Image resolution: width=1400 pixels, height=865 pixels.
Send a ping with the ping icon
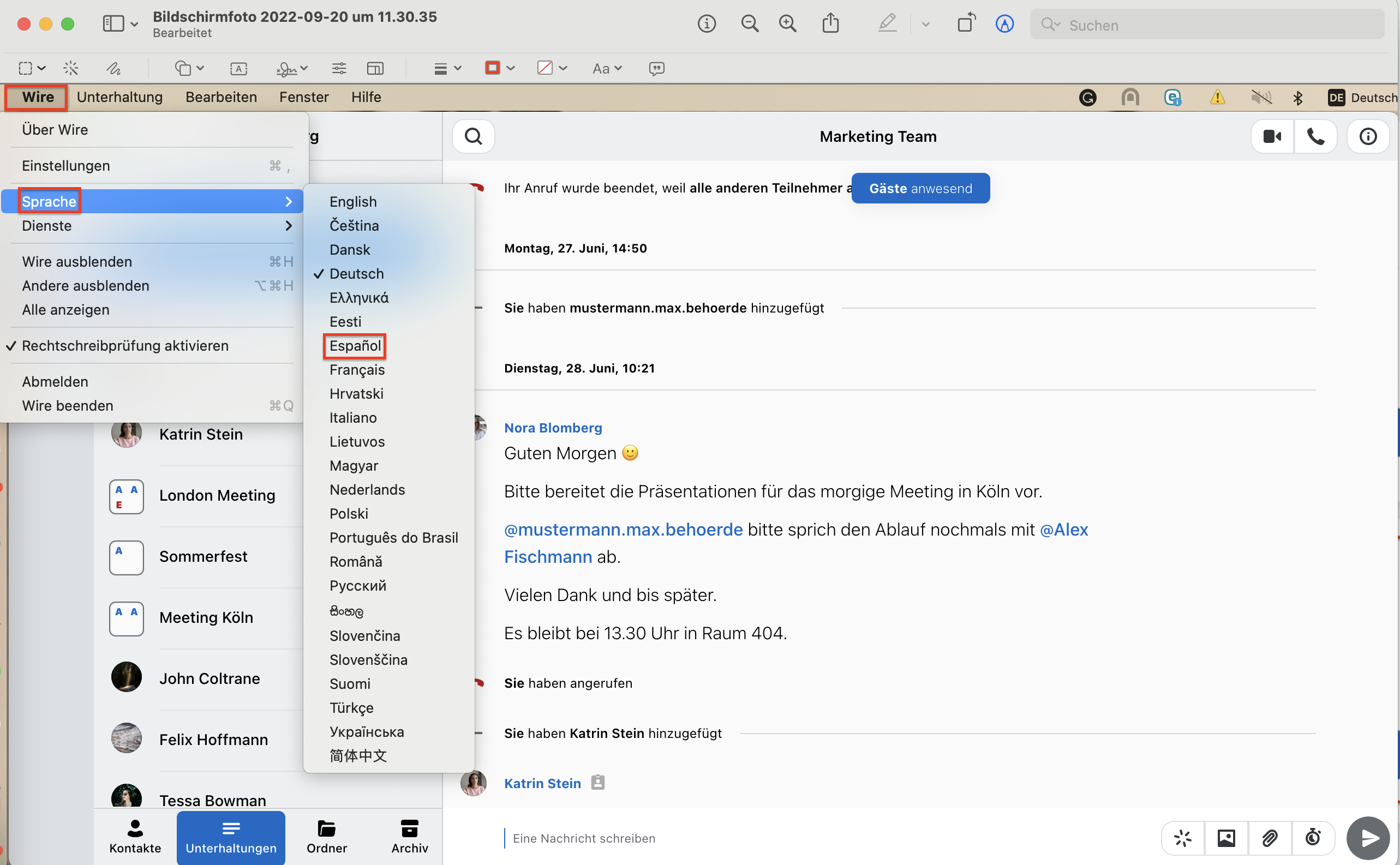coord(1183,838)
